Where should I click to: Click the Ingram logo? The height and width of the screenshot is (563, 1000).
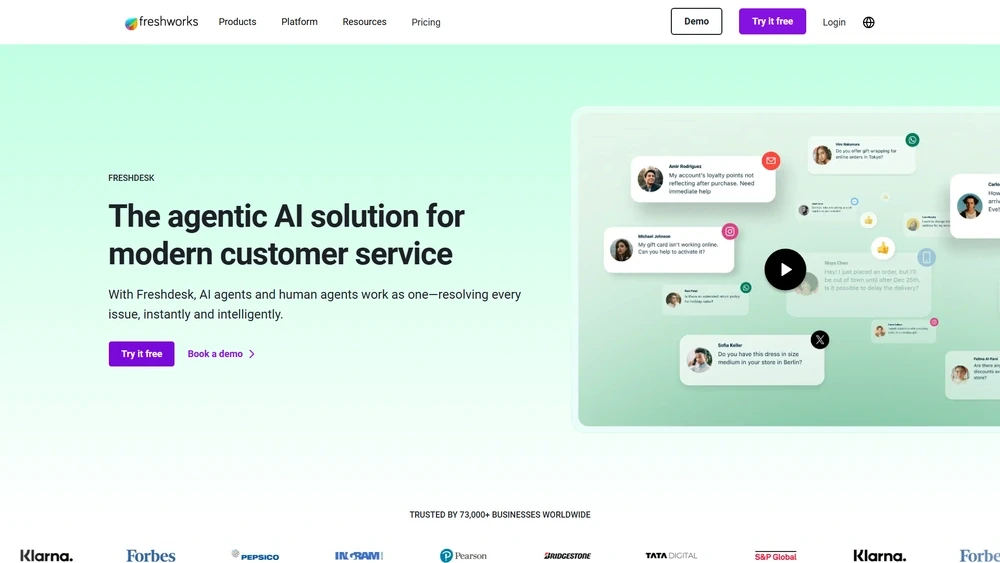[x=358, y=556]
